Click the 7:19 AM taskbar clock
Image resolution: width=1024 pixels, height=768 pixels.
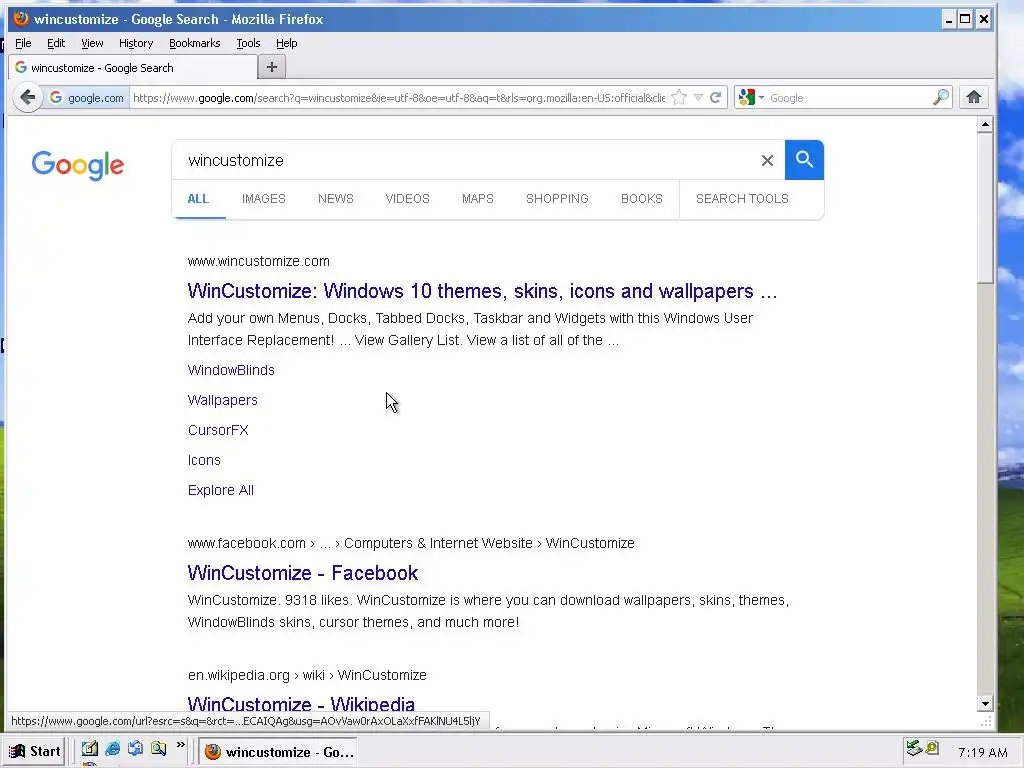click(982, 752)
